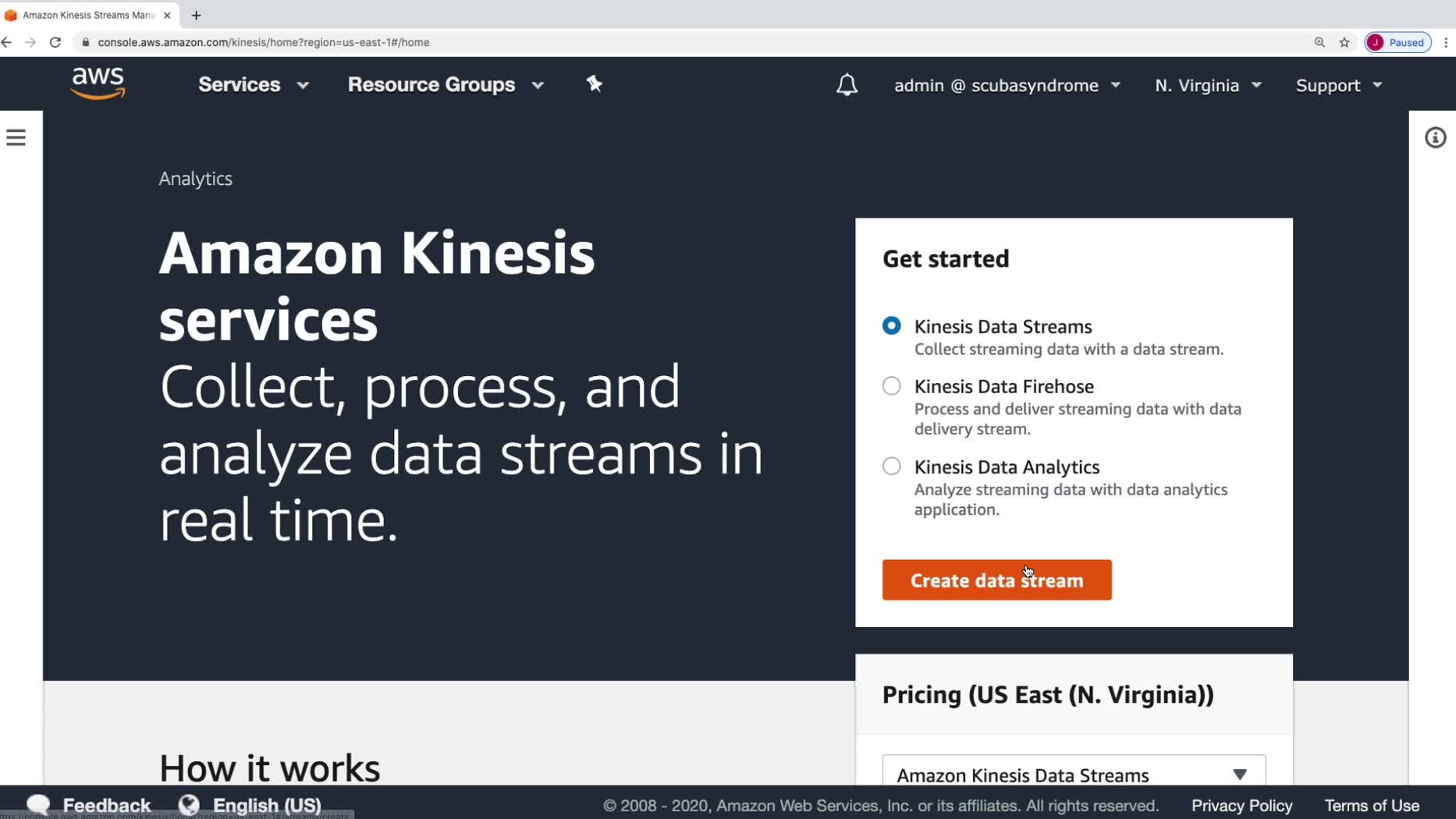Click the Feedback link
Screen dimensions: 1456x819
tap(107, 805)
